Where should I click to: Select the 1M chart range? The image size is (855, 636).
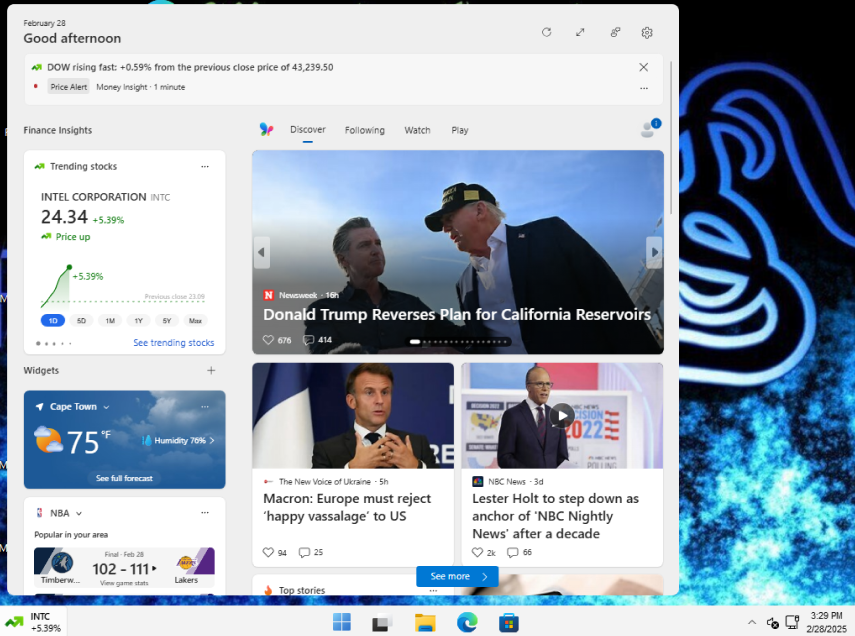tap(110, 321)
